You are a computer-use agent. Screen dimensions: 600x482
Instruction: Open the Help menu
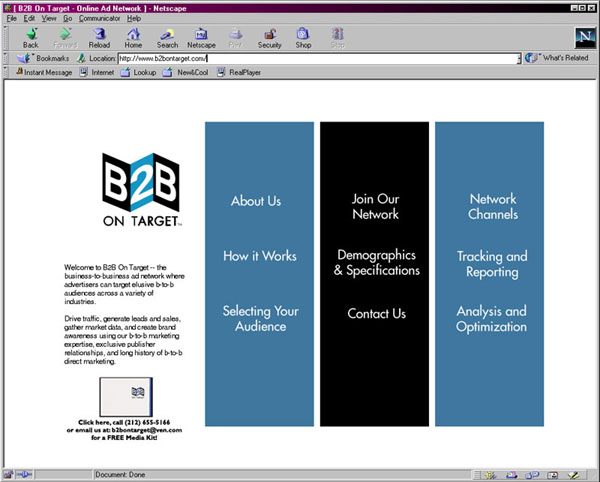[134, 18]
